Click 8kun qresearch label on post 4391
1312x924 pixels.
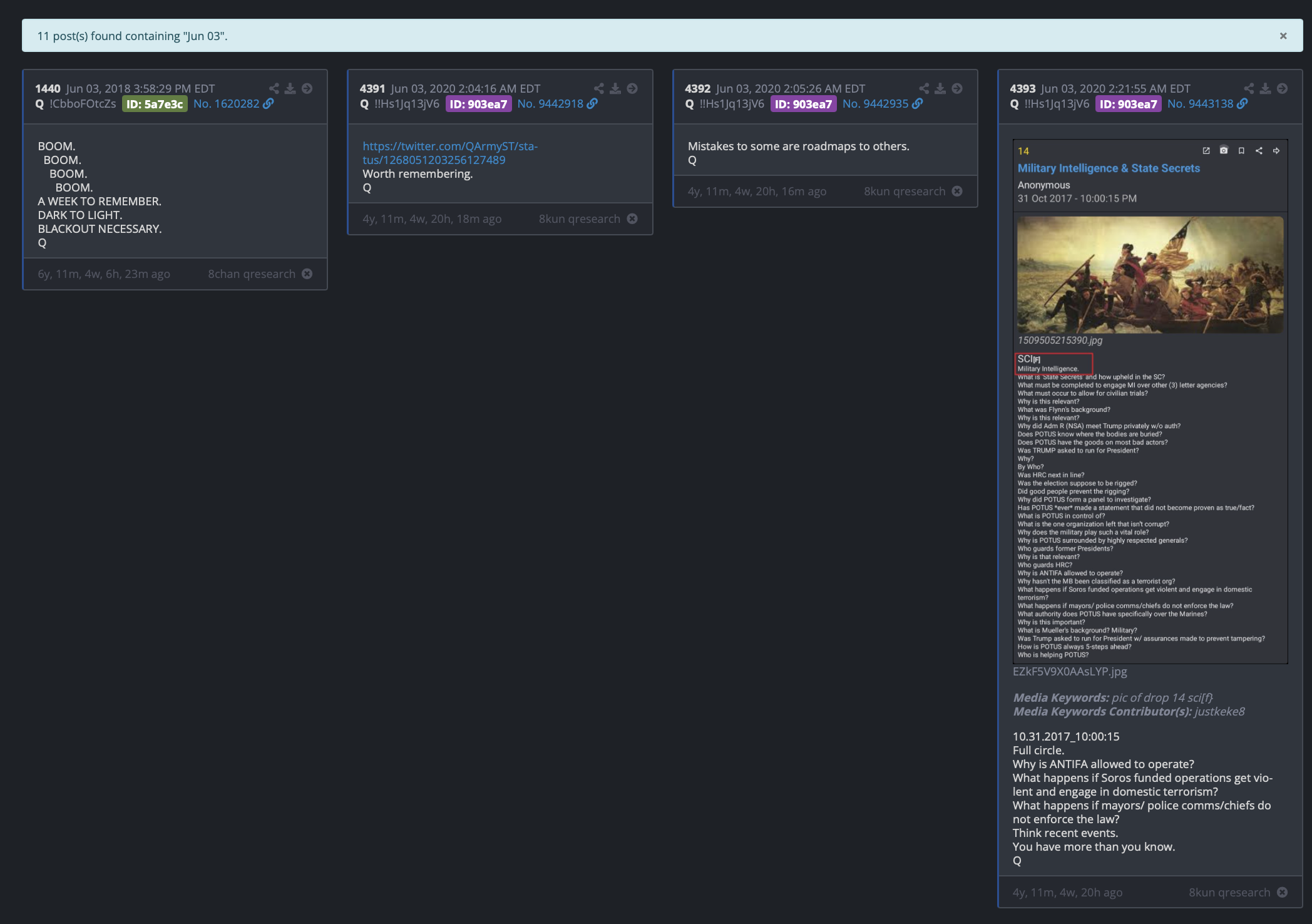pos(580,219)
